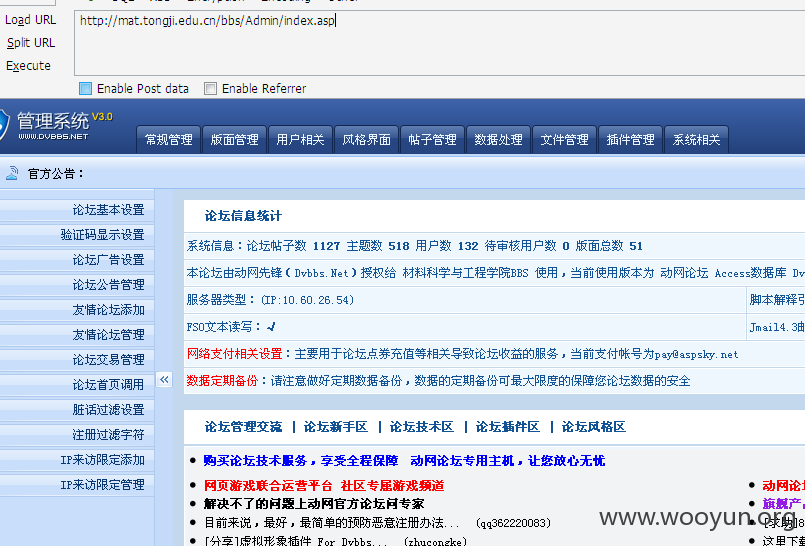
Task: Select 友情论坛管理 in the sidebar
Action: point(77,335)
